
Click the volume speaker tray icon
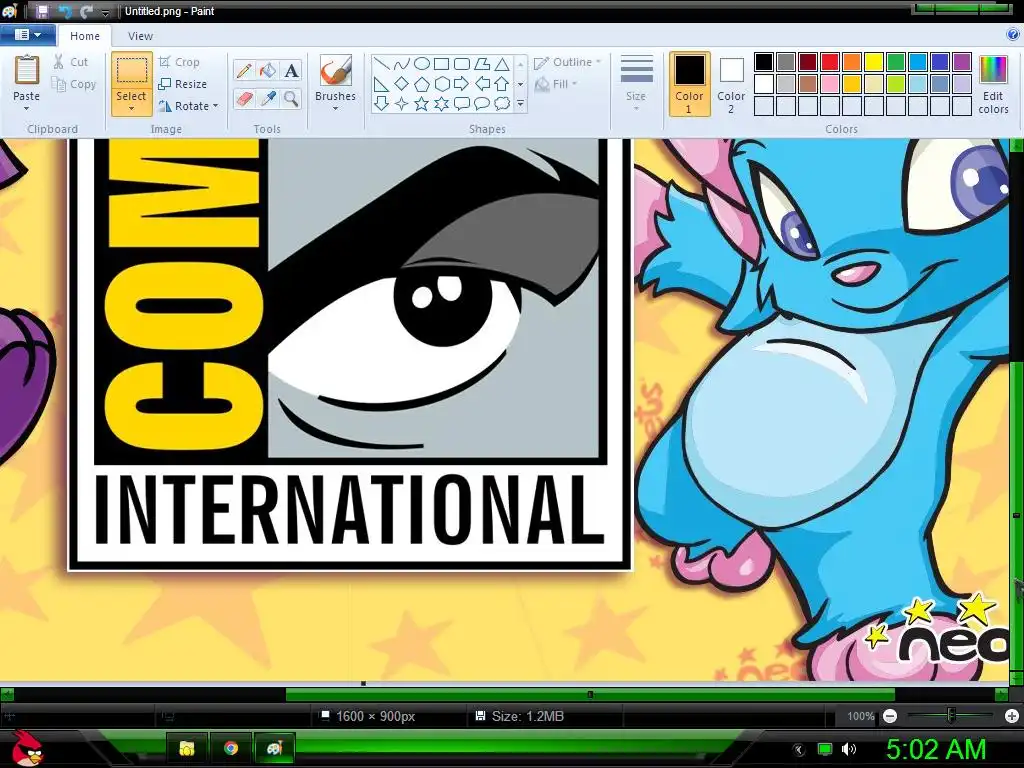[848, 749]
